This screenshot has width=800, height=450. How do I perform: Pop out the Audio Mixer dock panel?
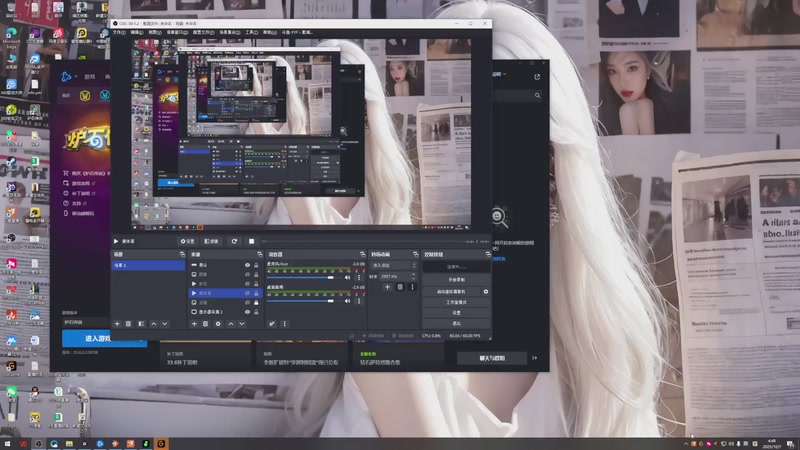pyautogui.click(x=362, y=254)
